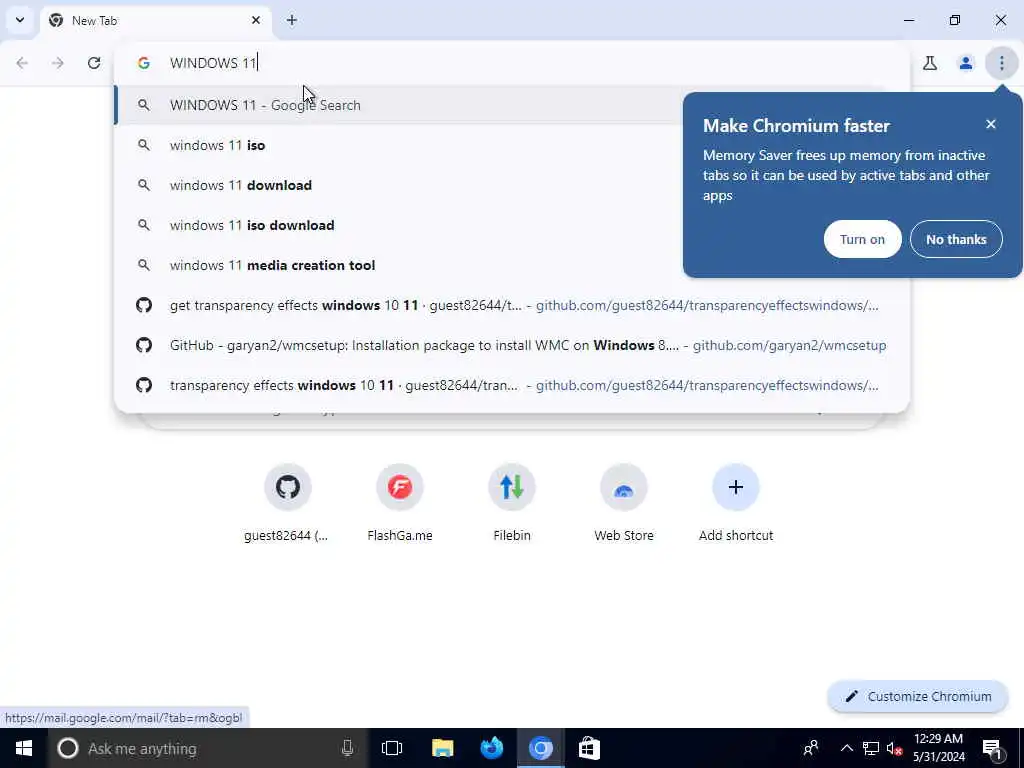The width and height of the screenshot is (1024, 768).
Task: Open the tab search dropdown arrow
Action: (20, 20)
